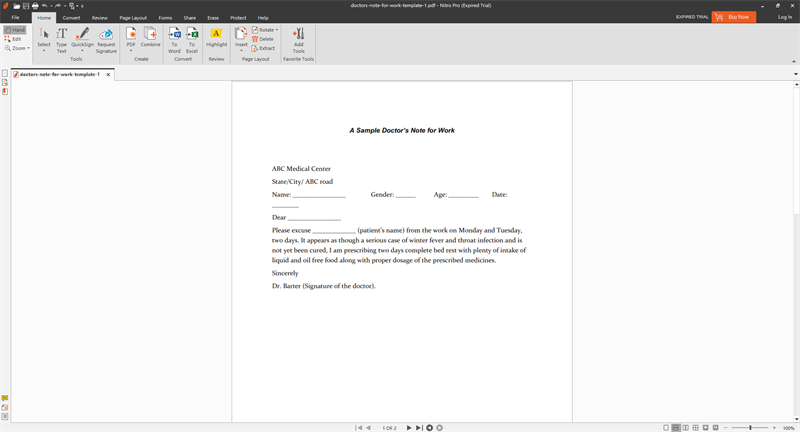The image size is (800, 432).
Task: Open the second left sidebar panel icon below Pages
Action: point(5,82)
